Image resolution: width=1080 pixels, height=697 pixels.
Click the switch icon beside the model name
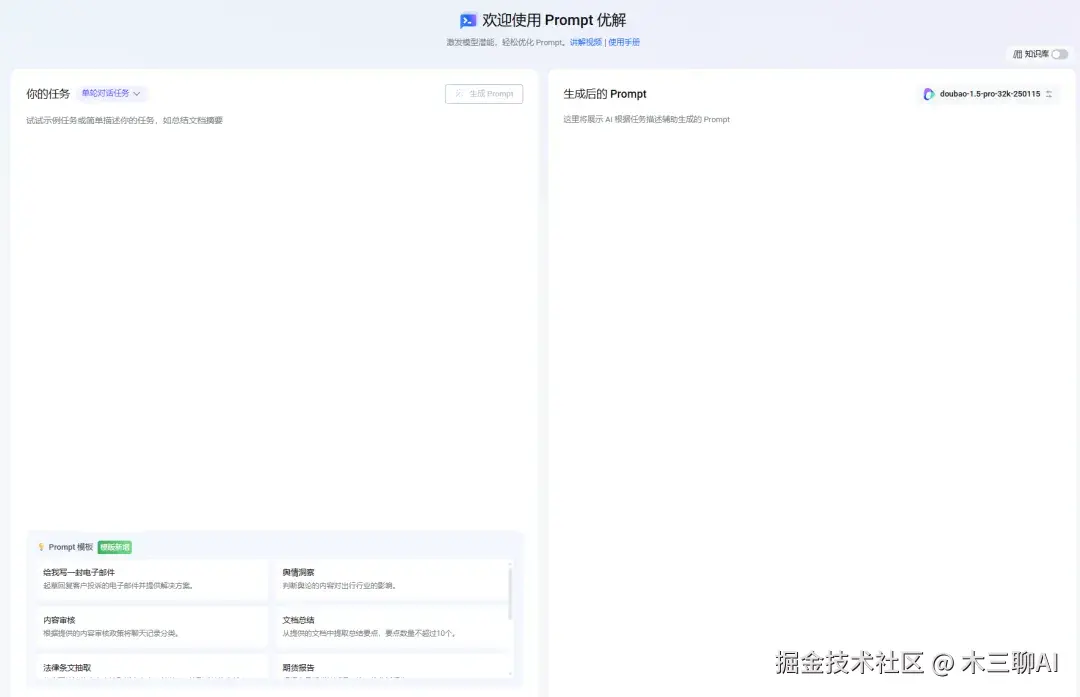click(1049, 94)
